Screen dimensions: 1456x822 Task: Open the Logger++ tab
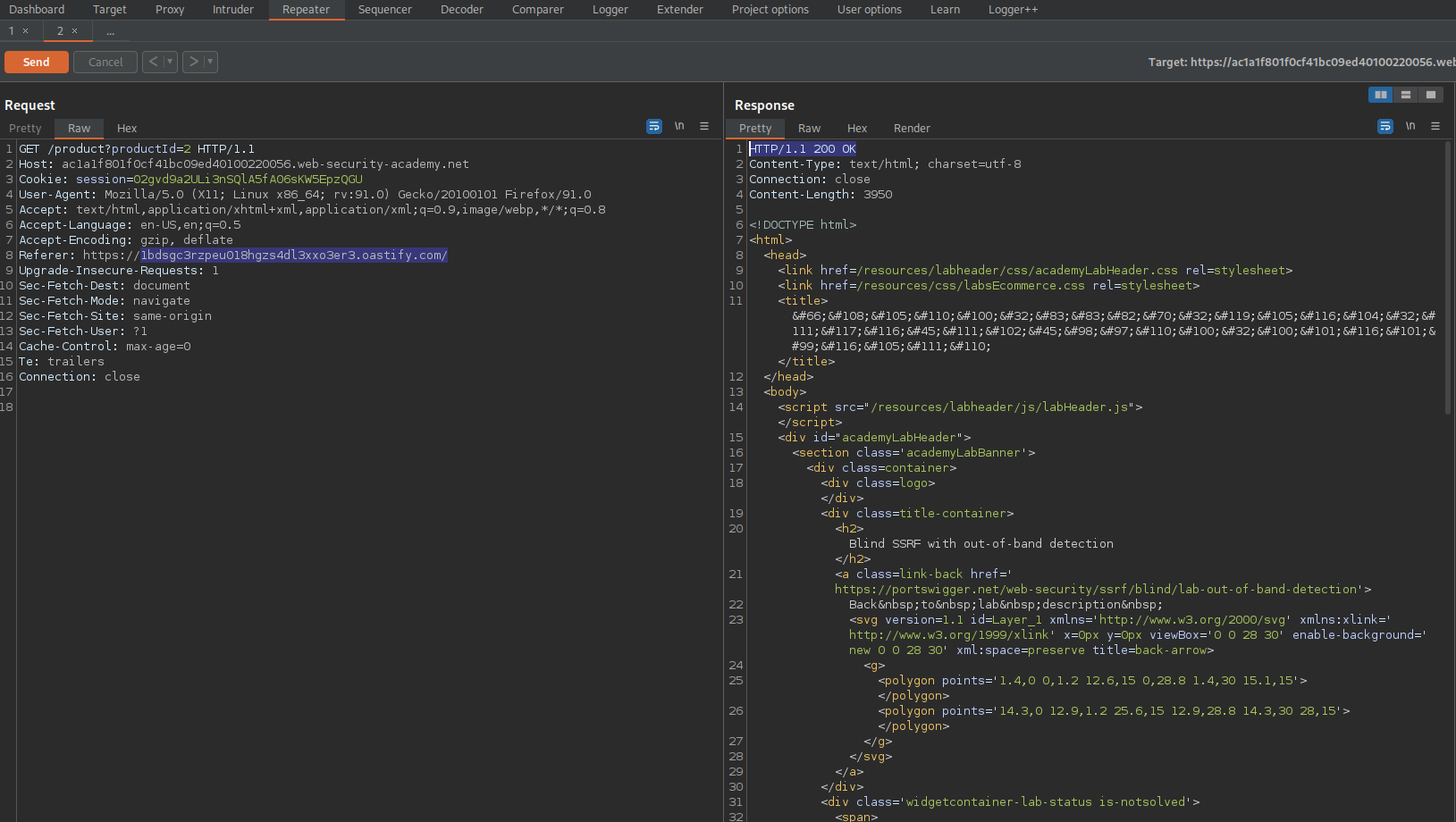pos(1013,10)
